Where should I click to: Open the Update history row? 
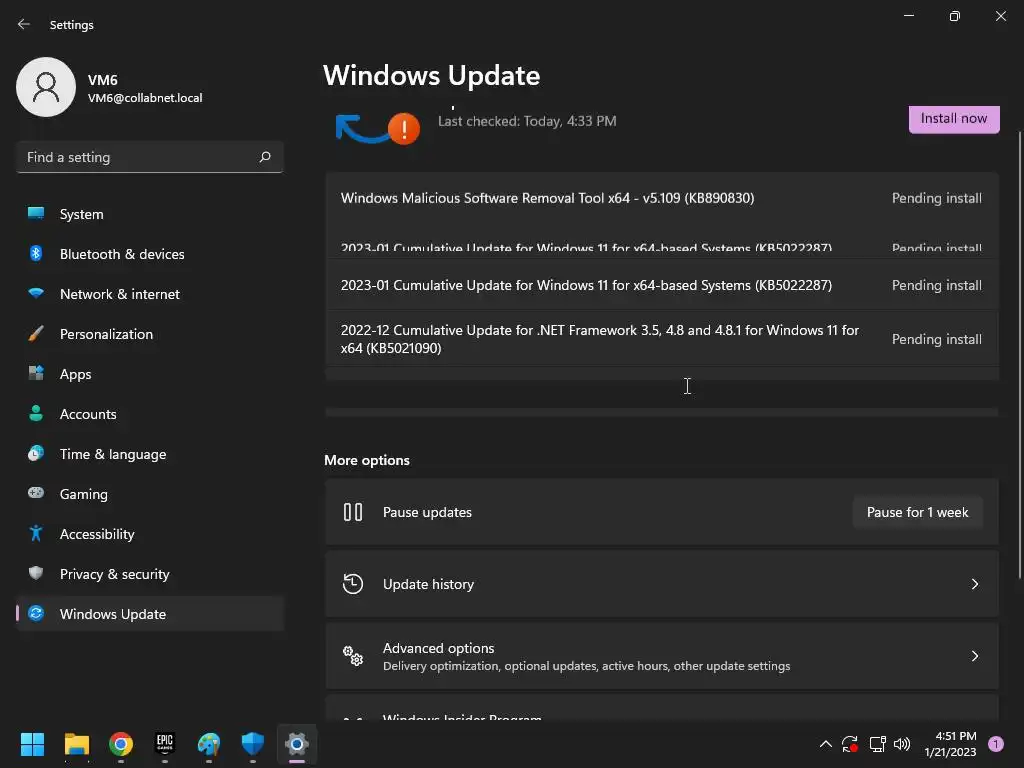point(662,584)
